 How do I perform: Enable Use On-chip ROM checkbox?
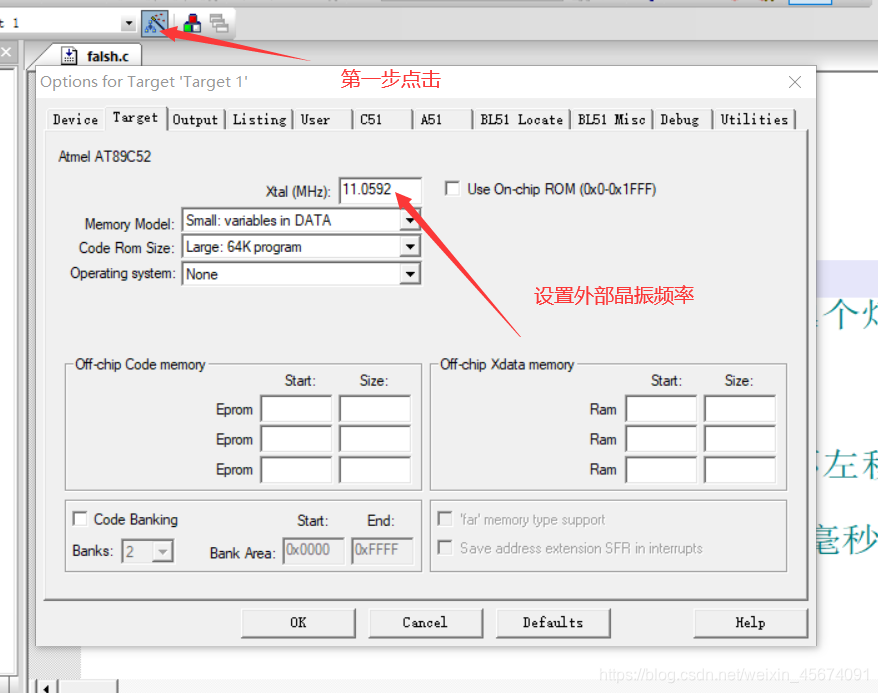(x=452, y=189)
